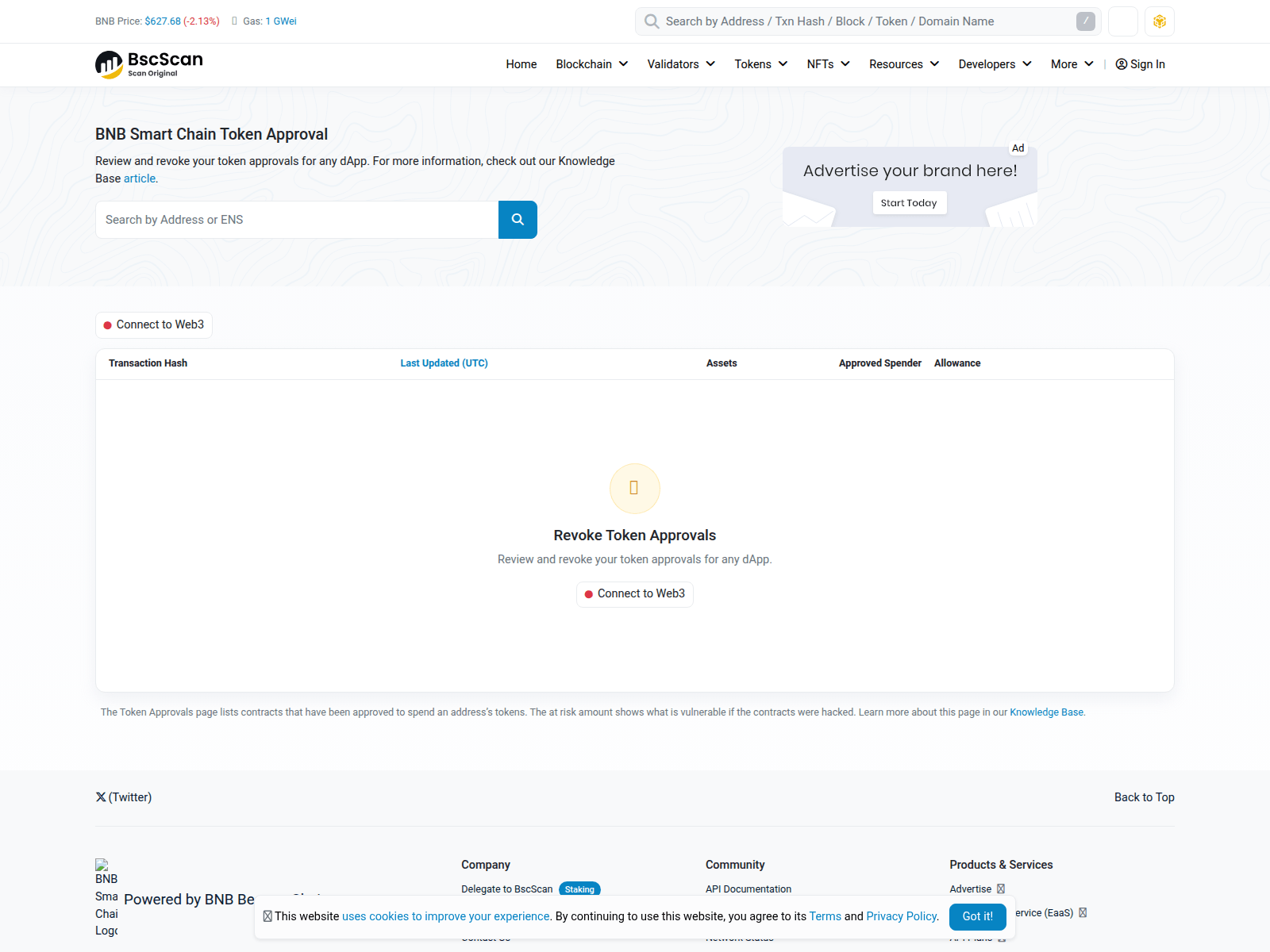Click the Allowance column header
The width and height of the screenshot is (1270, 952).
pos(957,363)
